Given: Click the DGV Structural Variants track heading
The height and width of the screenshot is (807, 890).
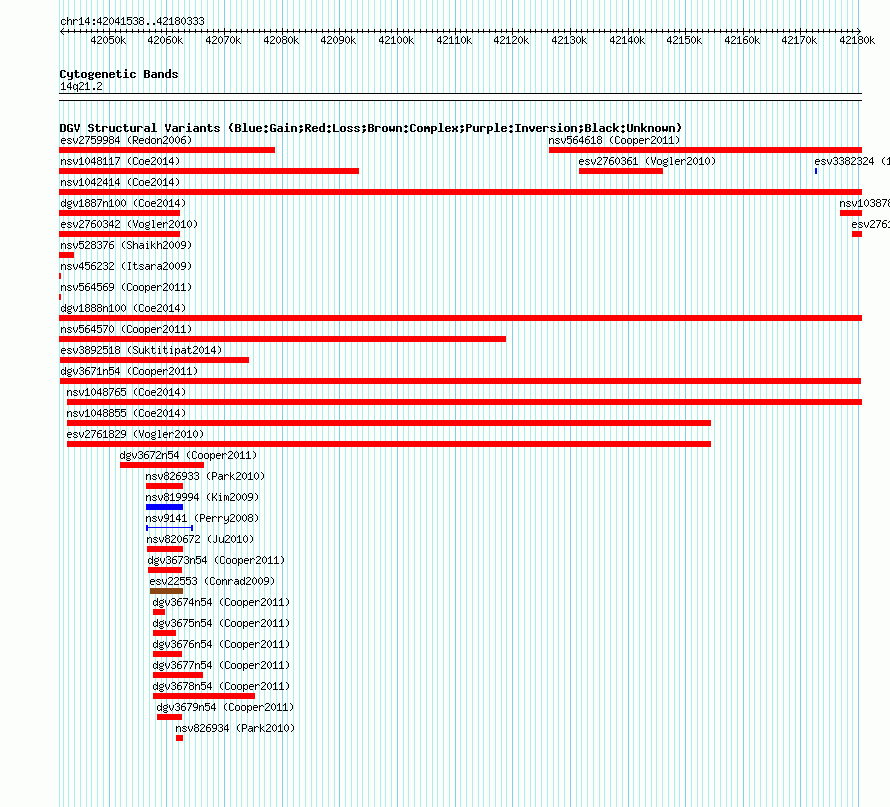Looking at the screenshot, I should [x=371, y=128].
